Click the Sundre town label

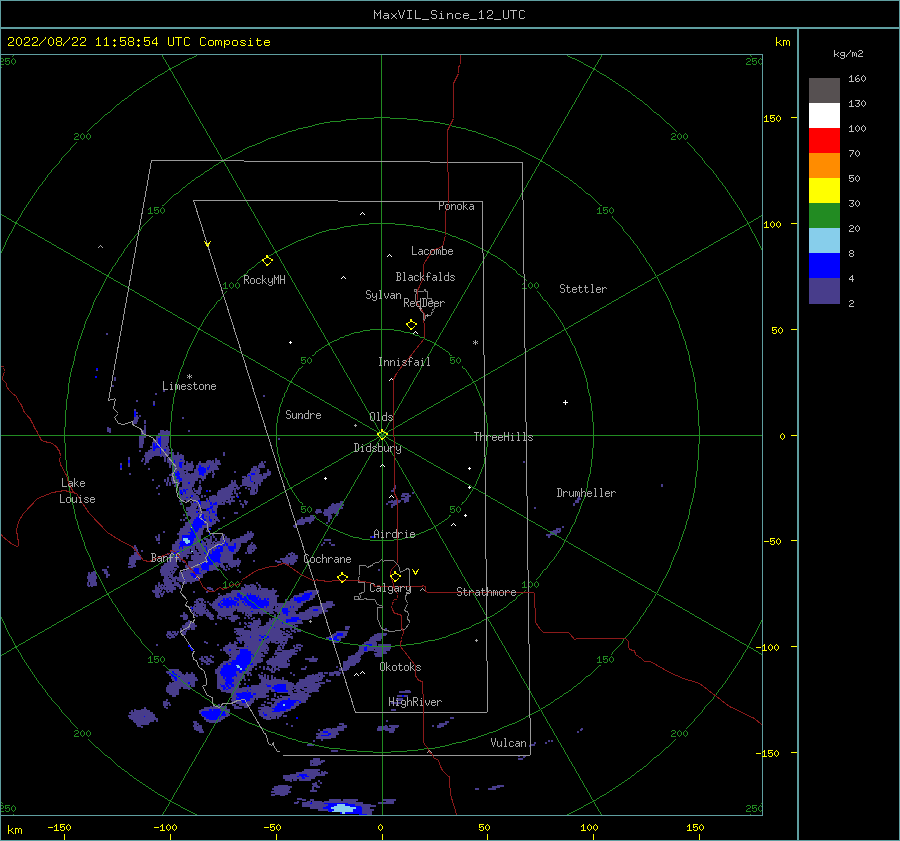[303, 414]
